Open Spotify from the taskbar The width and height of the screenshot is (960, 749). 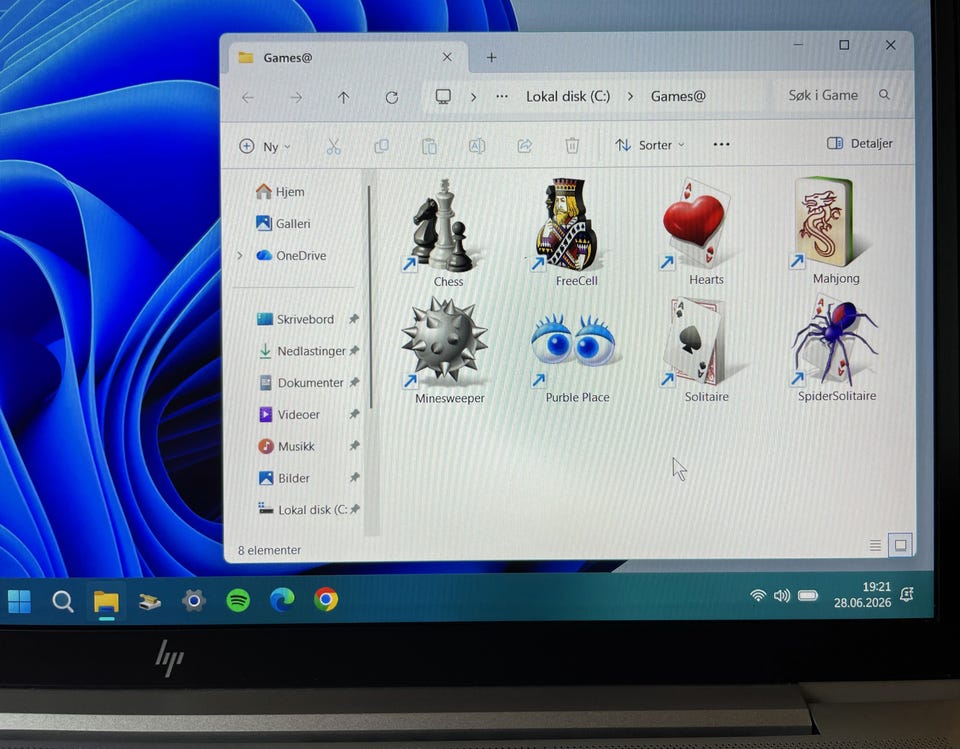pyautogui.click(x=238, y=600)
